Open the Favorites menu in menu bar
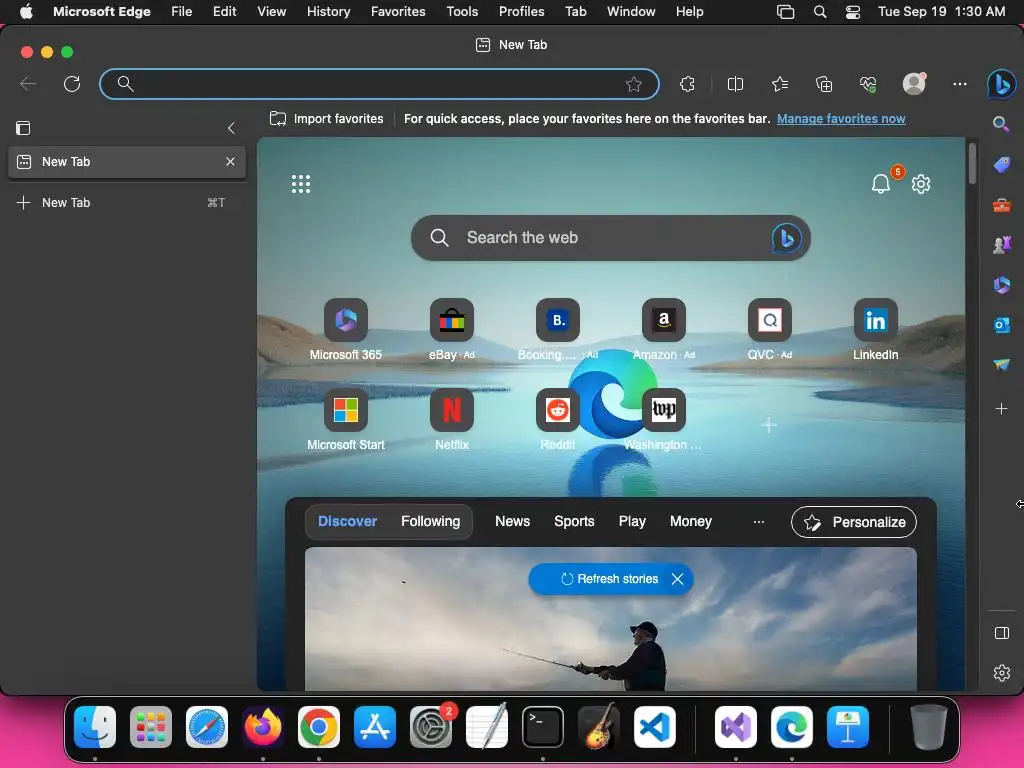The width and height of the screenshot is (1024, 768). pyautogui.click(x=398, y=12)
